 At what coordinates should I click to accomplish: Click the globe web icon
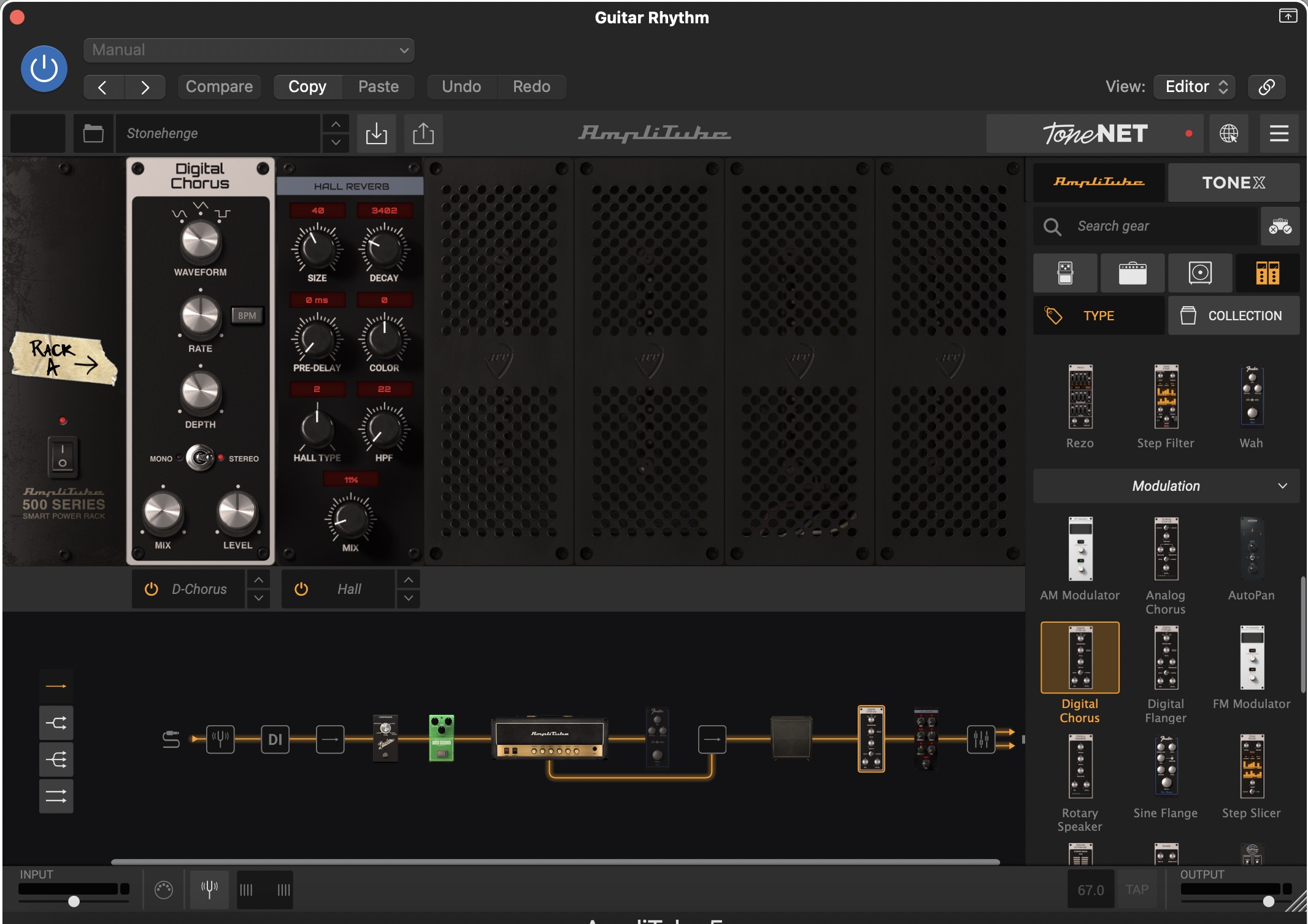pos(1228,133)
